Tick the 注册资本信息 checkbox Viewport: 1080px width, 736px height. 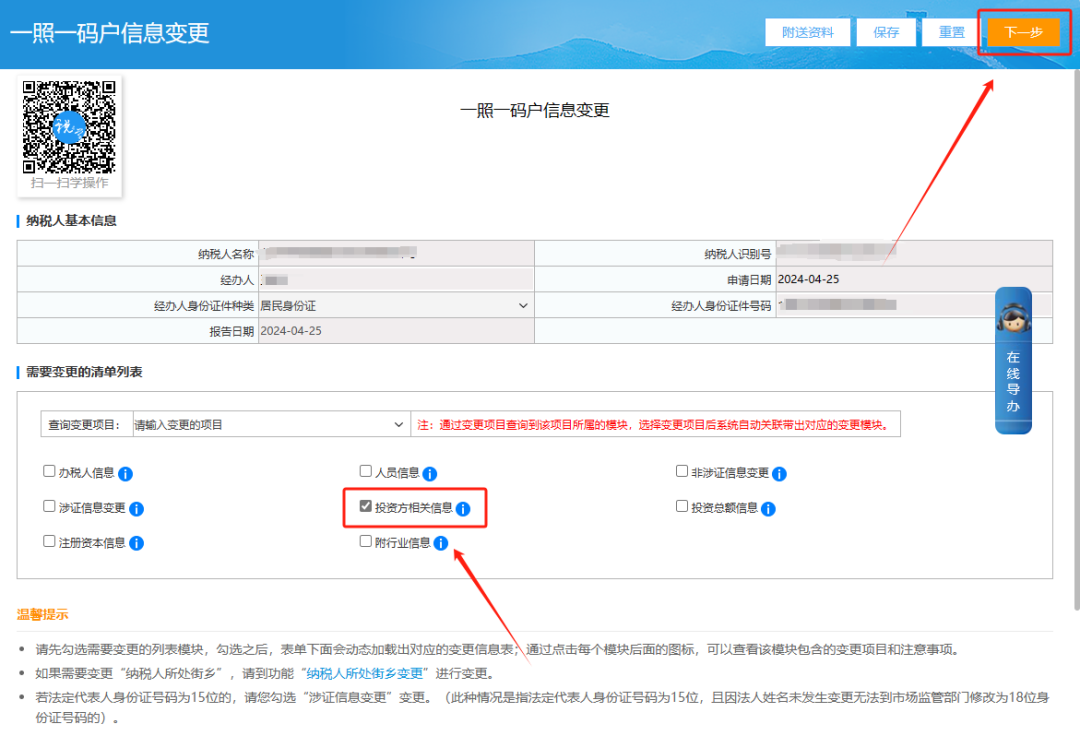(49, 541)
